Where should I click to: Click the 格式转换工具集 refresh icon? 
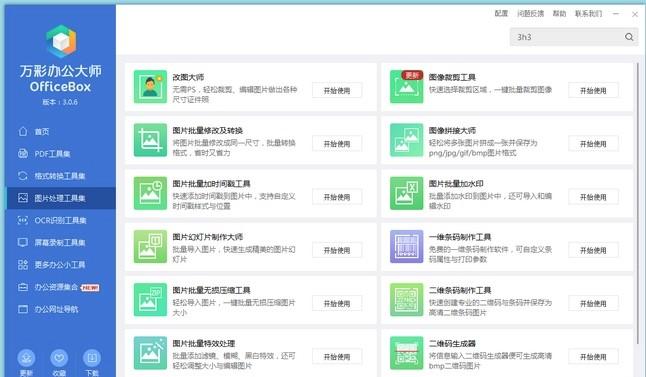click(x=23, y=176)
